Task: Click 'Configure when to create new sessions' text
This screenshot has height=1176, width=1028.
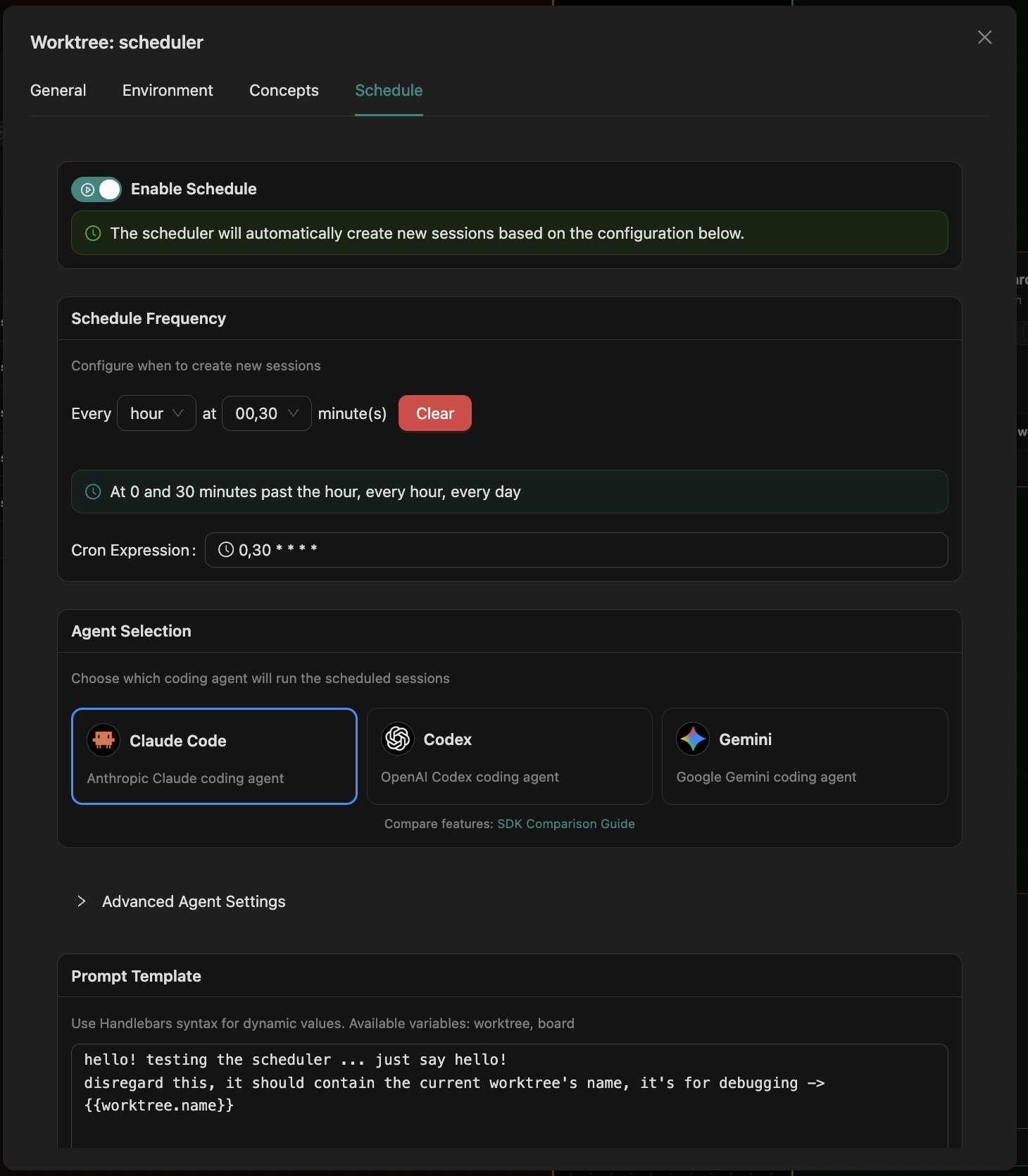Action: (x=196, y=365)
